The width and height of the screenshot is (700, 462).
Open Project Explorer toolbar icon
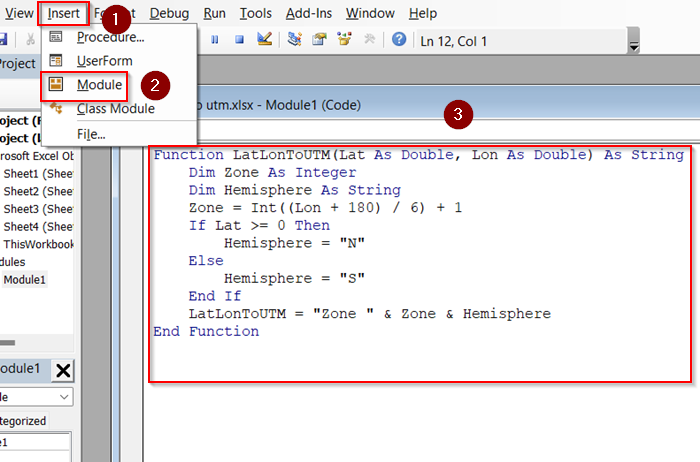coord(294,39)
